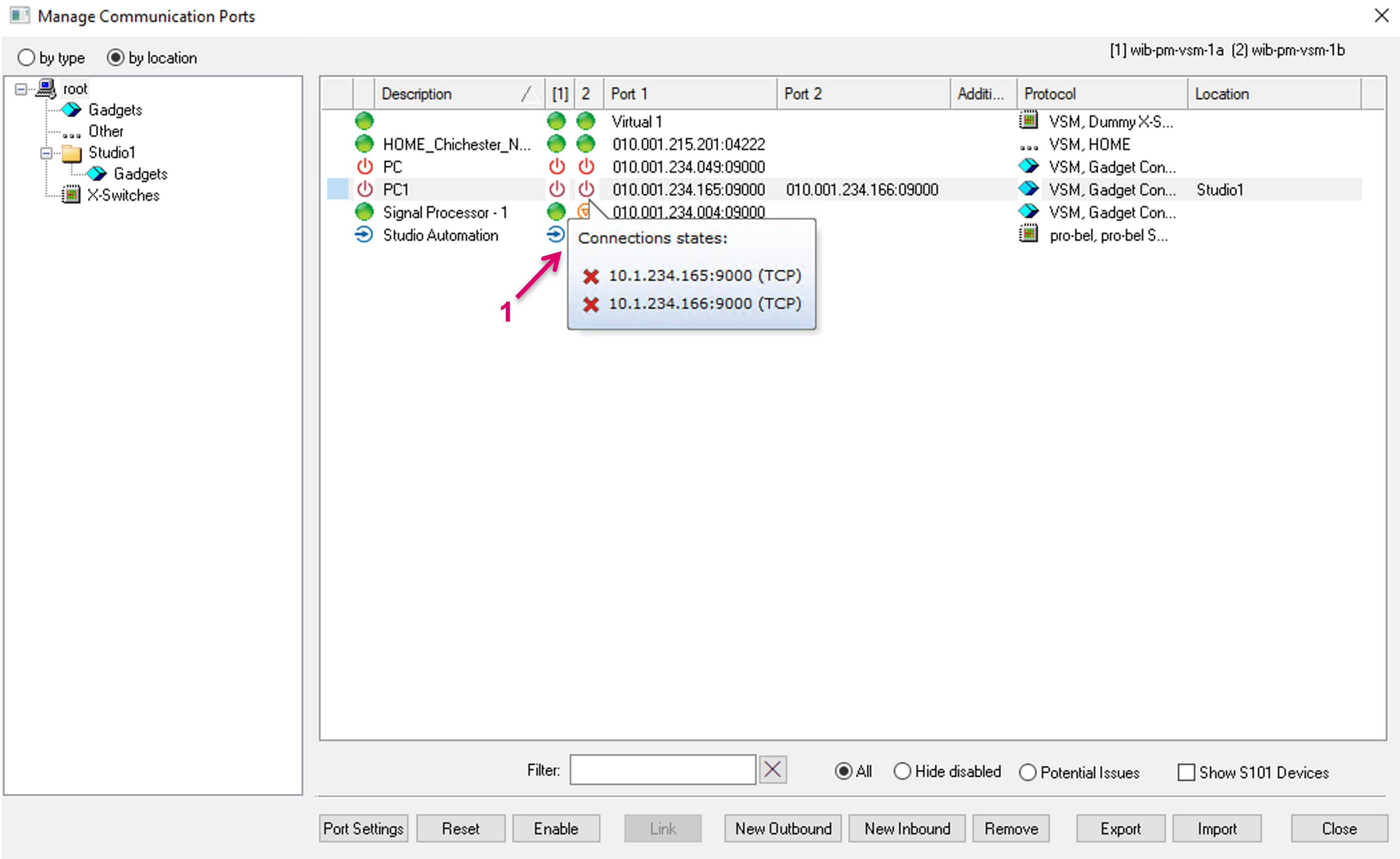Click green status icon for Signal Processor - 1

364,212
